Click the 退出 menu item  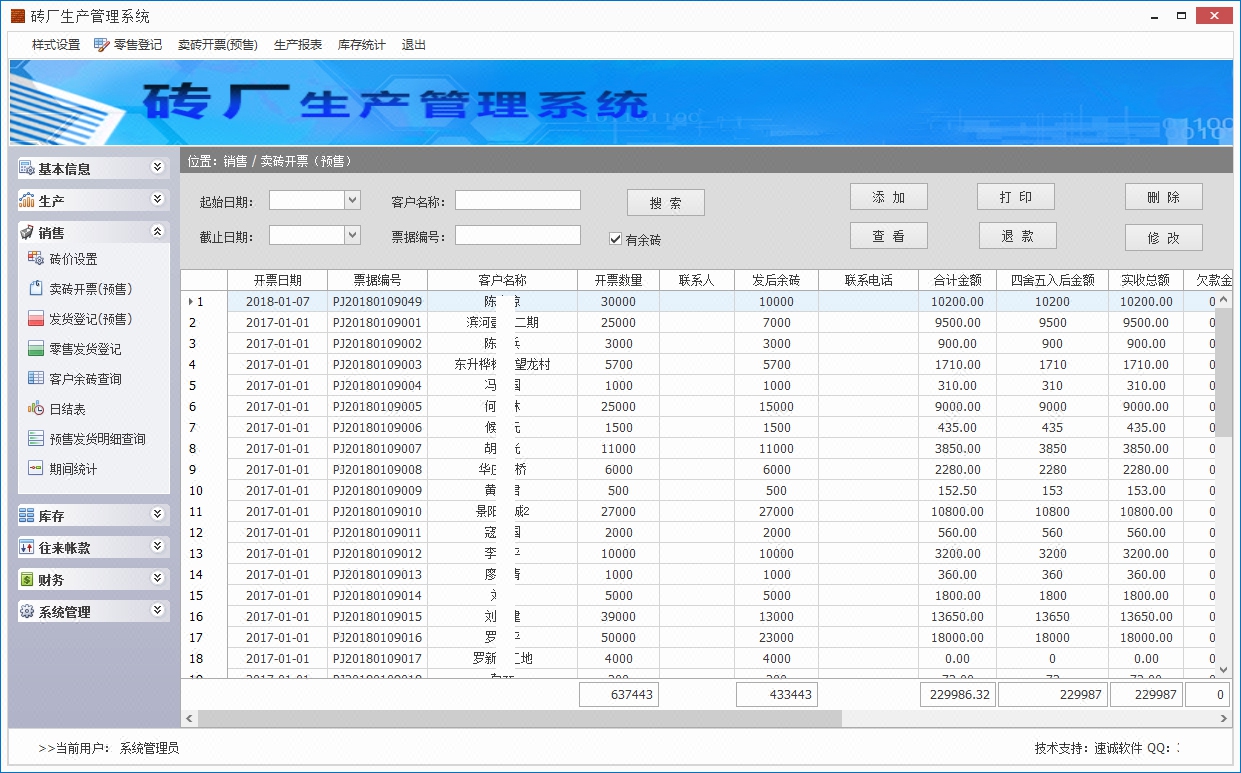click(x=414, y=45)
